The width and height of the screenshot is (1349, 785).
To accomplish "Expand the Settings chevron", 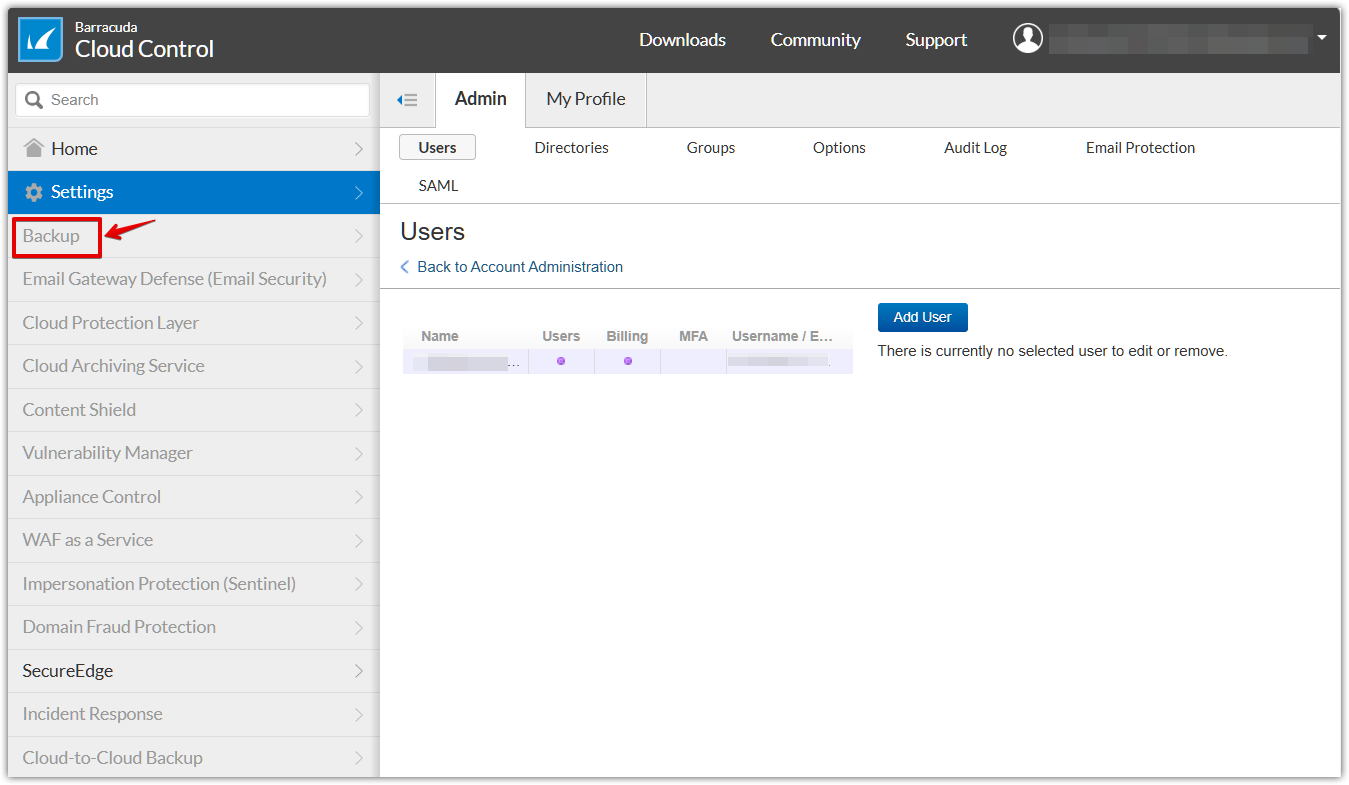I will tap(359, 192).
